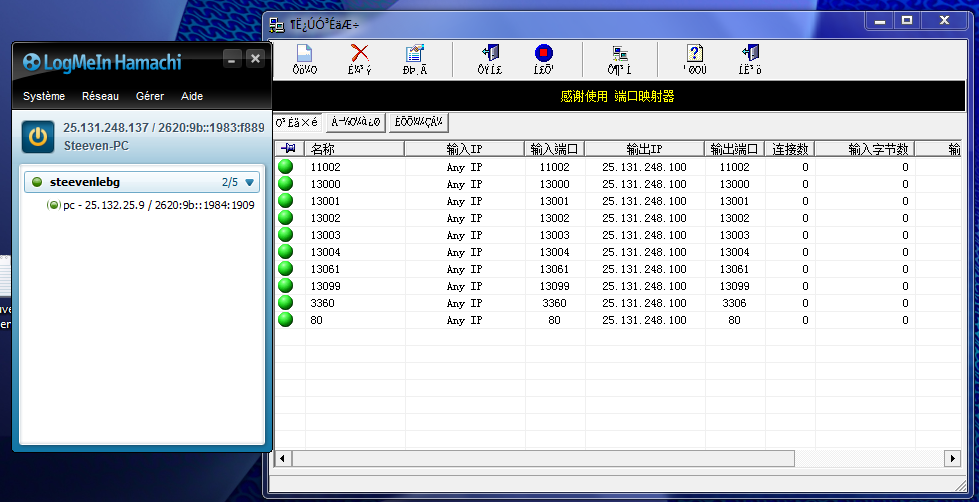Image resolution: width=979 pixels, height=502 pixels.
Task: Click output IP cell in row 13003
Action: 644,235
